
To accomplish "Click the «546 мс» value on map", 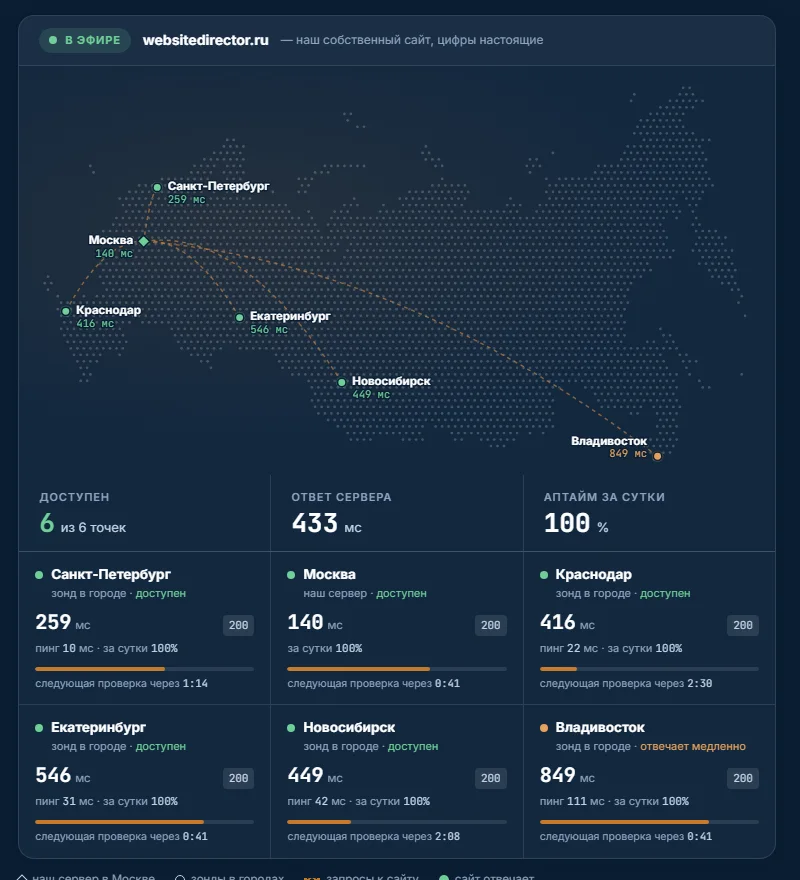I will coord(269,329).
